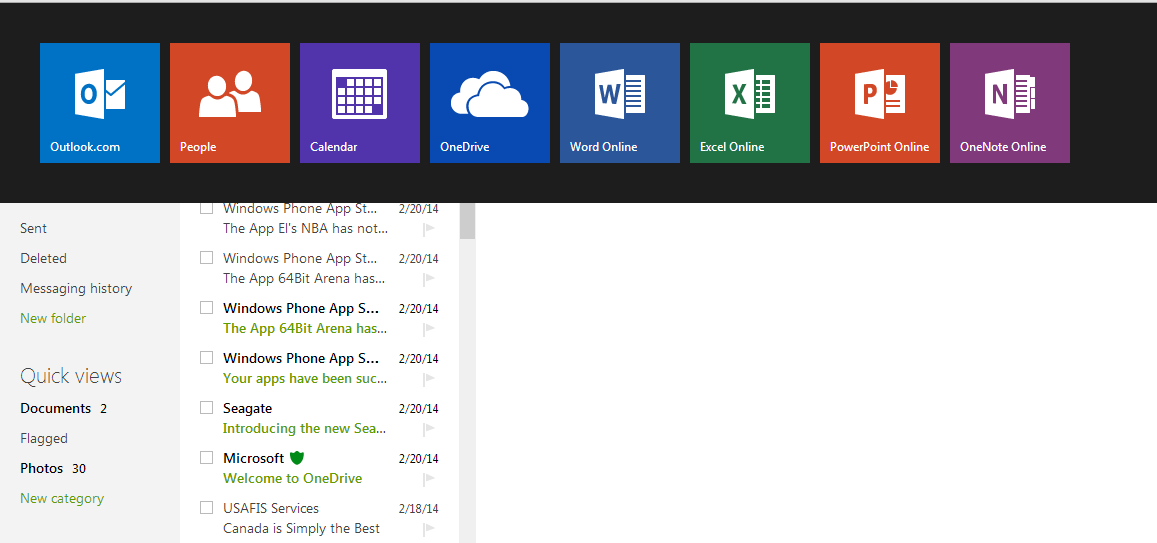Launch Excel Online tile
This screenshot has width=1157, height=543.
(x=750, y=103)
